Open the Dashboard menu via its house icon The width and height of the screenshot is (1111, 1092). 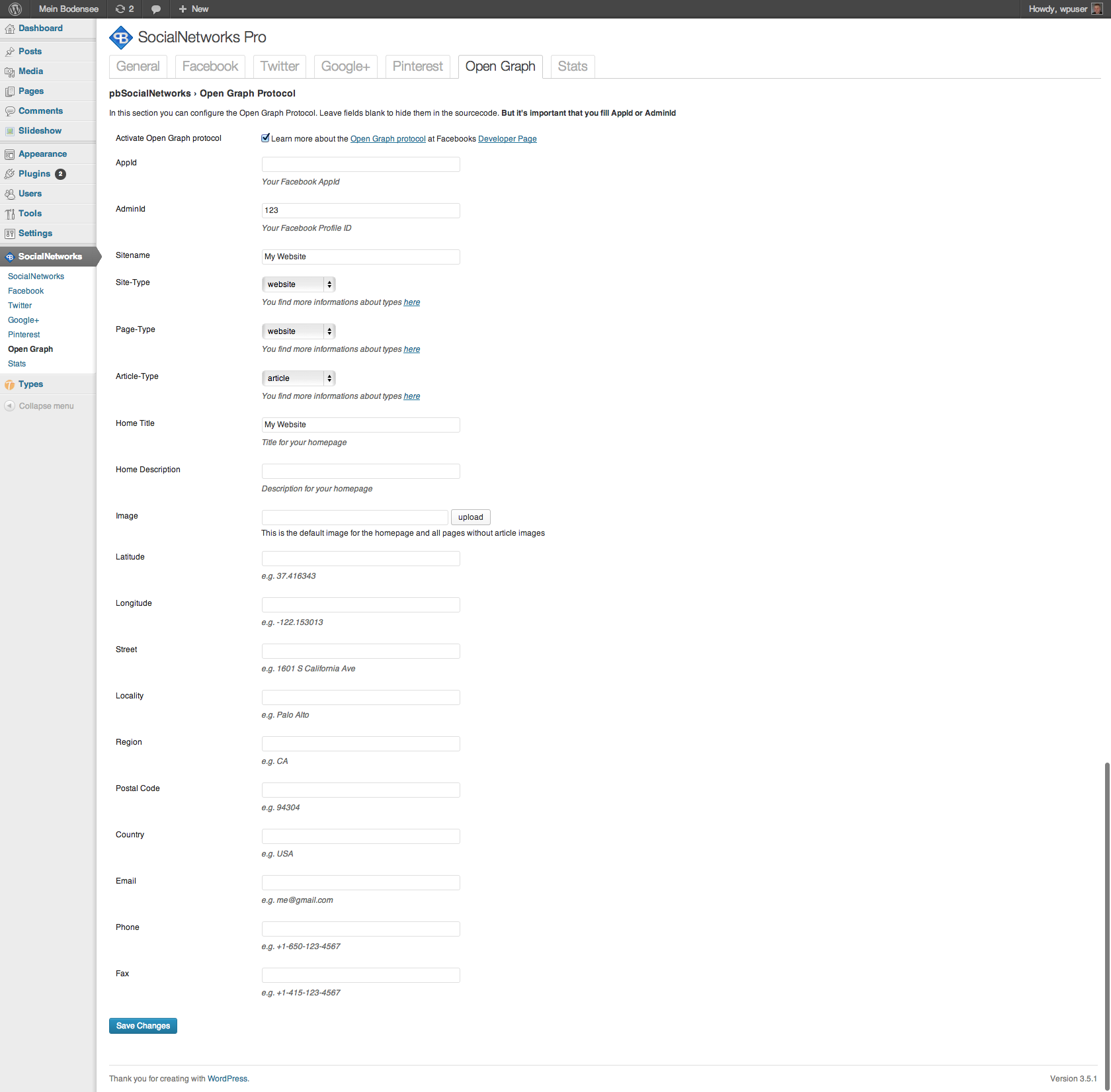(x=10, y=28)
